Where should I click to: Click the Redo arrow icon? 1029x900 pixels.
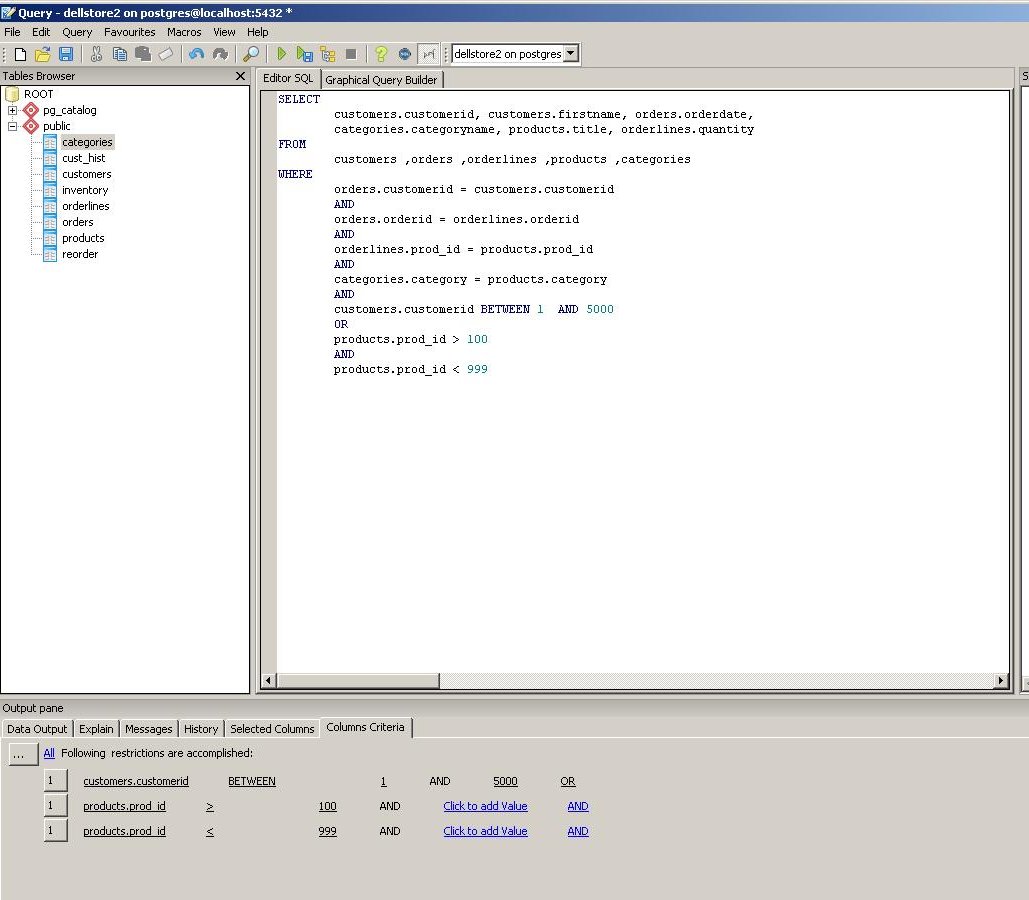pyautogui.click(x=220, y=54)
